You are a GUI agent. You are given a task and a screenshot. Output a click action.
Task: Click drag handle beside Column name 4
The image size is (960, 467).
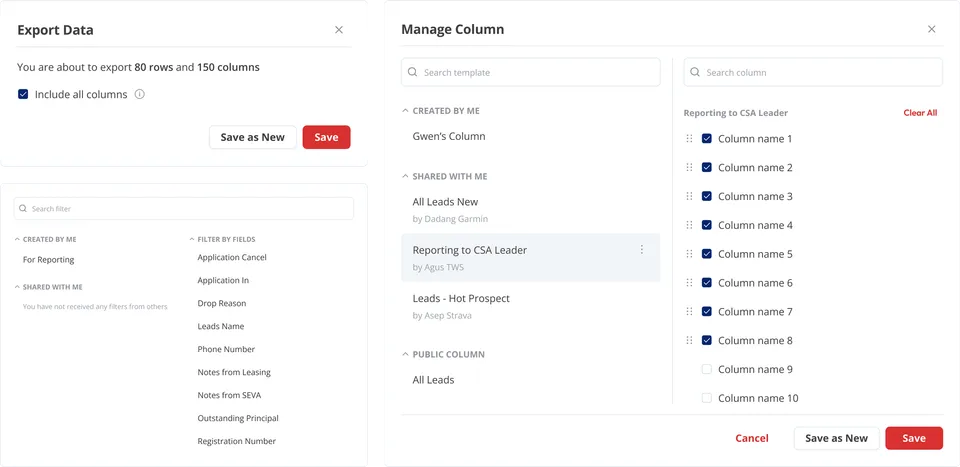pyautogui.click(x=689, y=225)
